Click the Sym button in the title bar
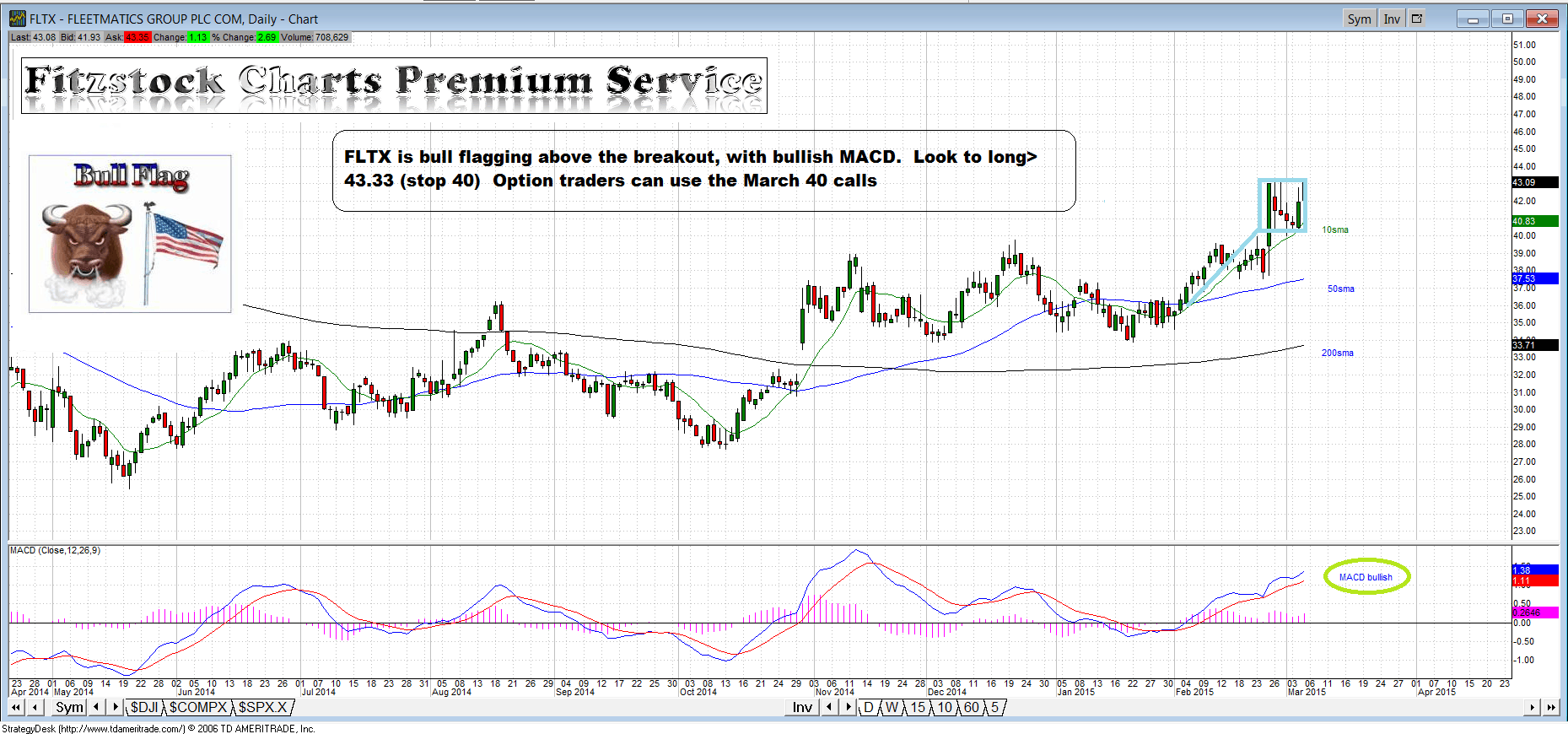The image size is (1568, 734). pyautogui.click(x=1359, y=19)
